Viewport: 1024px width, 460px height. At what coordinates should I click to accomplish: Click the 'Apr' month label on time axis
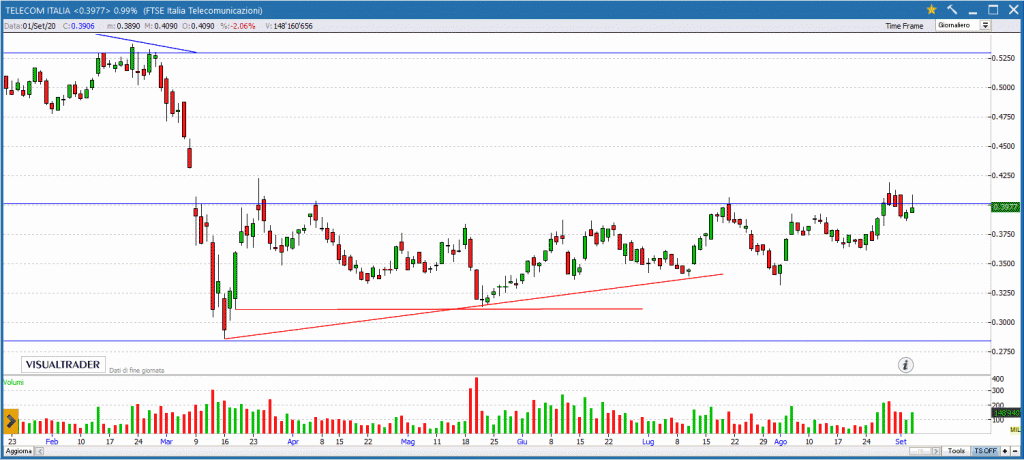coord(291,441)
